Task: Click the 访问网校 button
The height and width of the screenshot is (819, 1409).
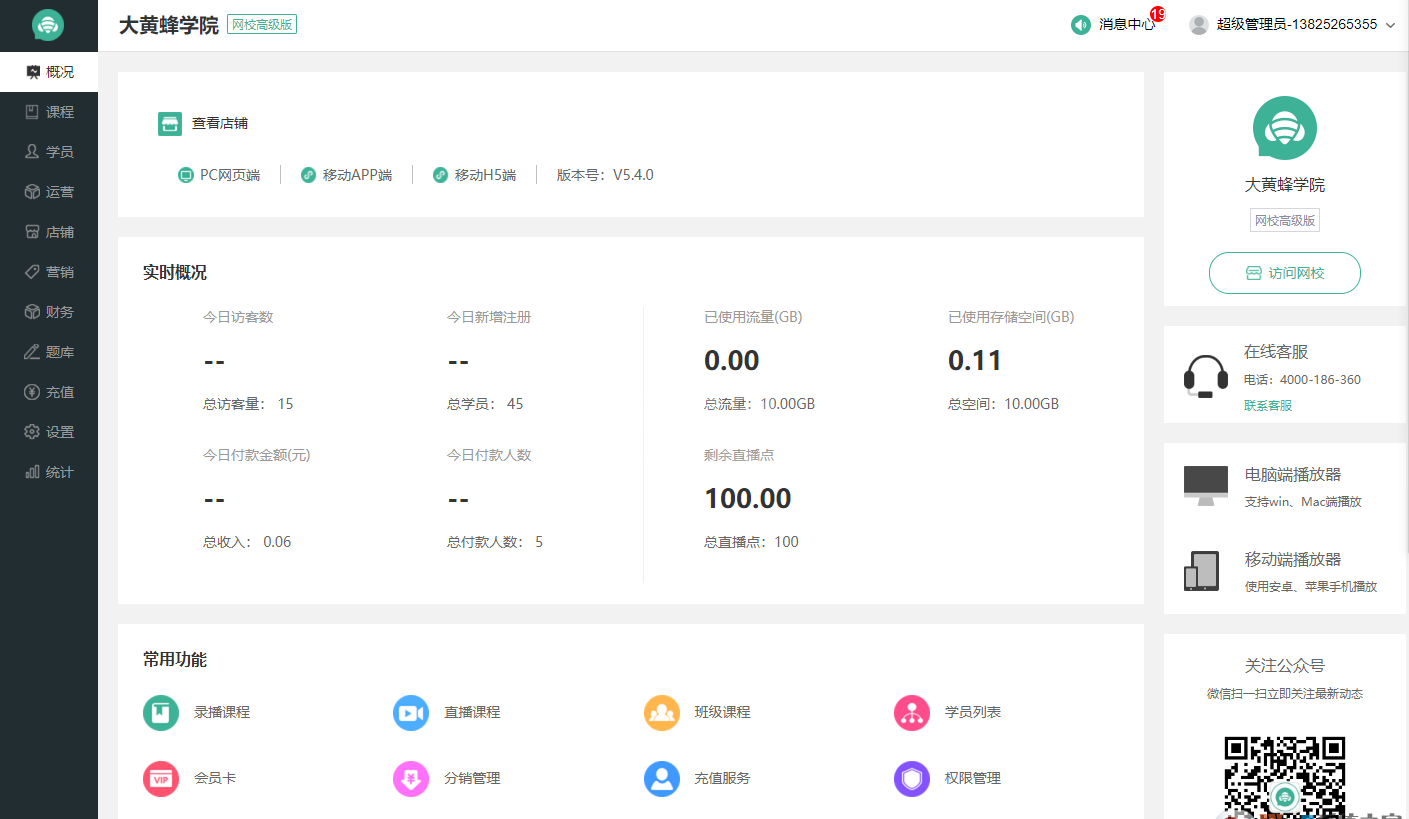Action: pos(1285,273)
